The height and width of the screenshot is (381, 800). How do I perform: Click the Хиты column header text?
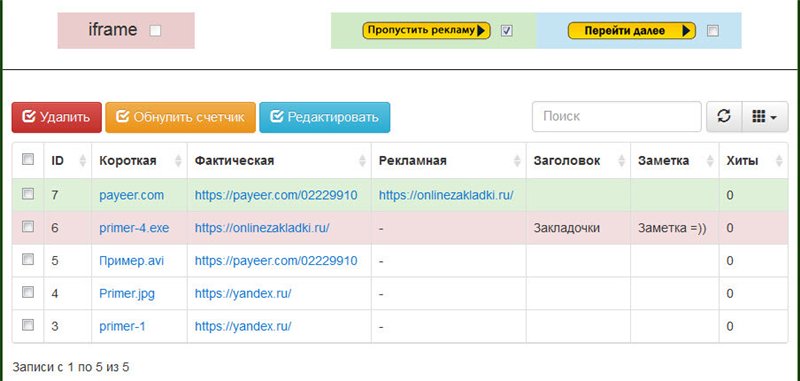pyautogui.click(x=742, y=161)
